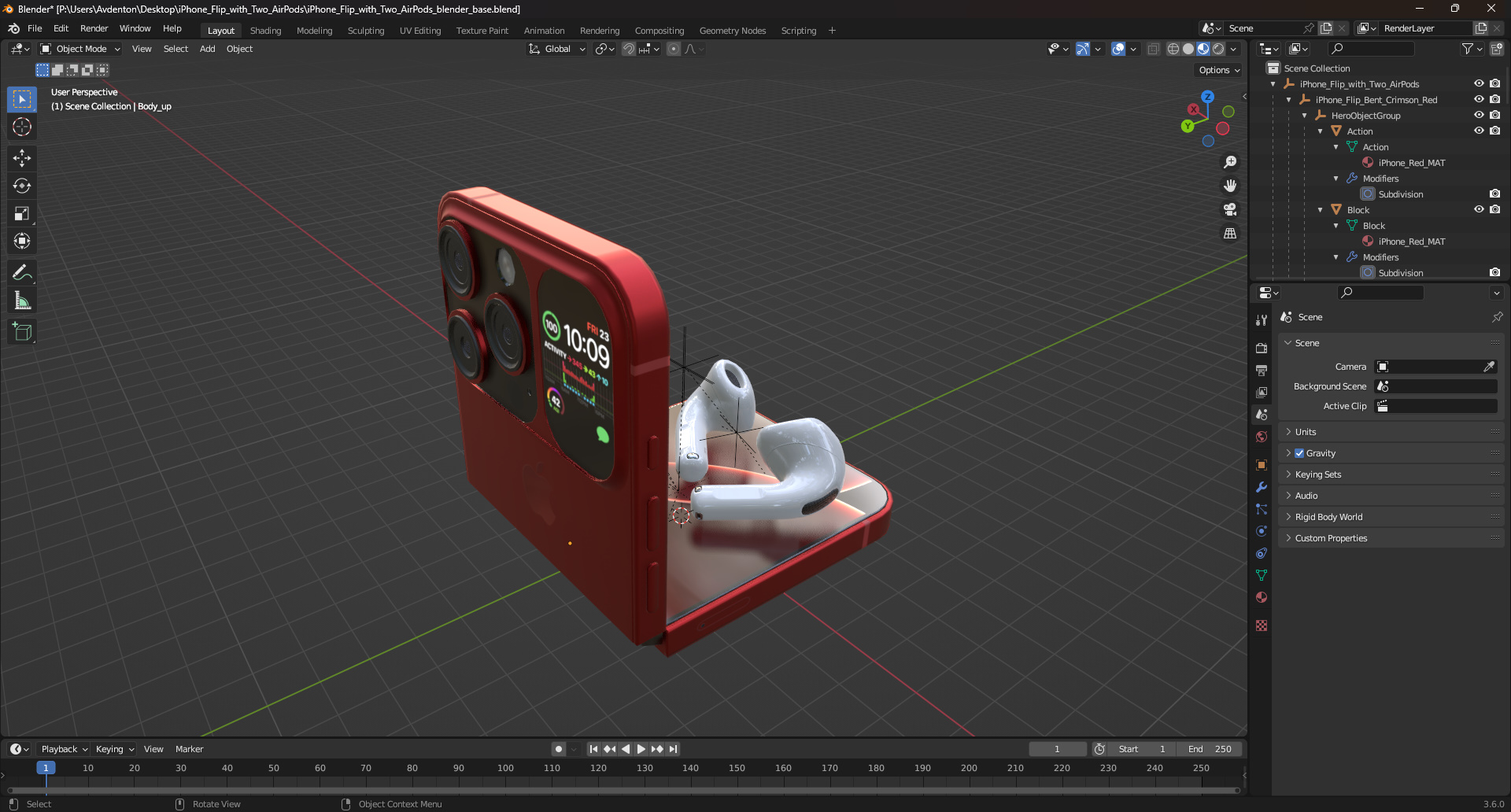
Task: Open the File menu
Action: coord(35,28)
